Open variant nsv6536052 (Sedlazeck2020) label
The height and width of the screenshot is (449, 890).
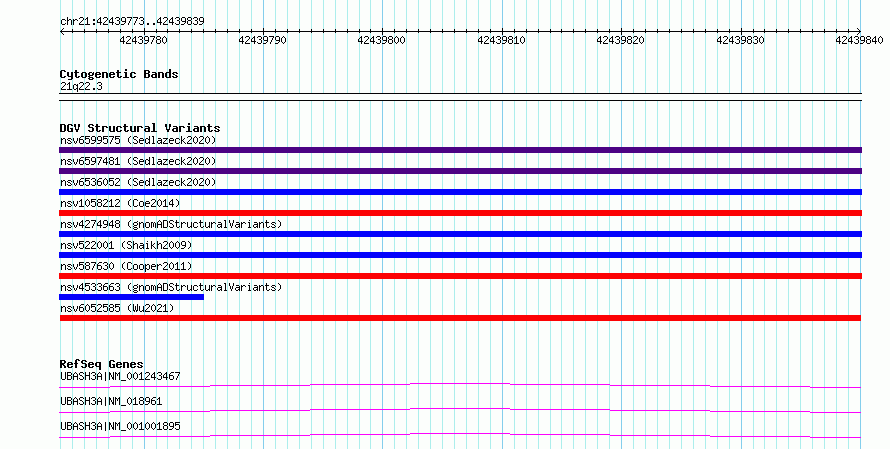click(x=138, y=182)
